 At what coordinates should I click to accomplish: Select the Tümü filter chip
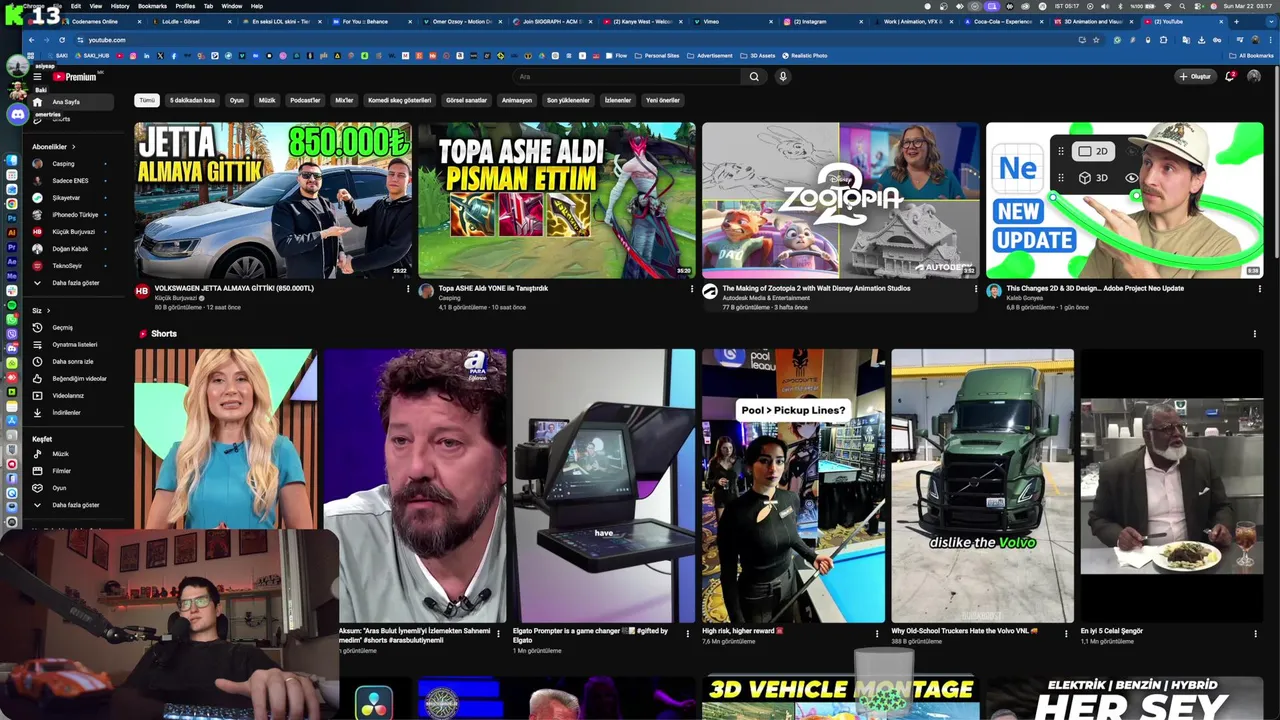(x=147, y=100)
